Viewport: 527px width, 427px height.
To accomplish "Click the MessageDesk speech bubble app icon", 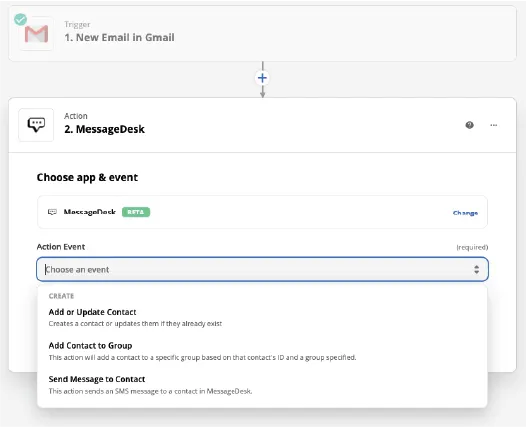I will pos(36,125).
